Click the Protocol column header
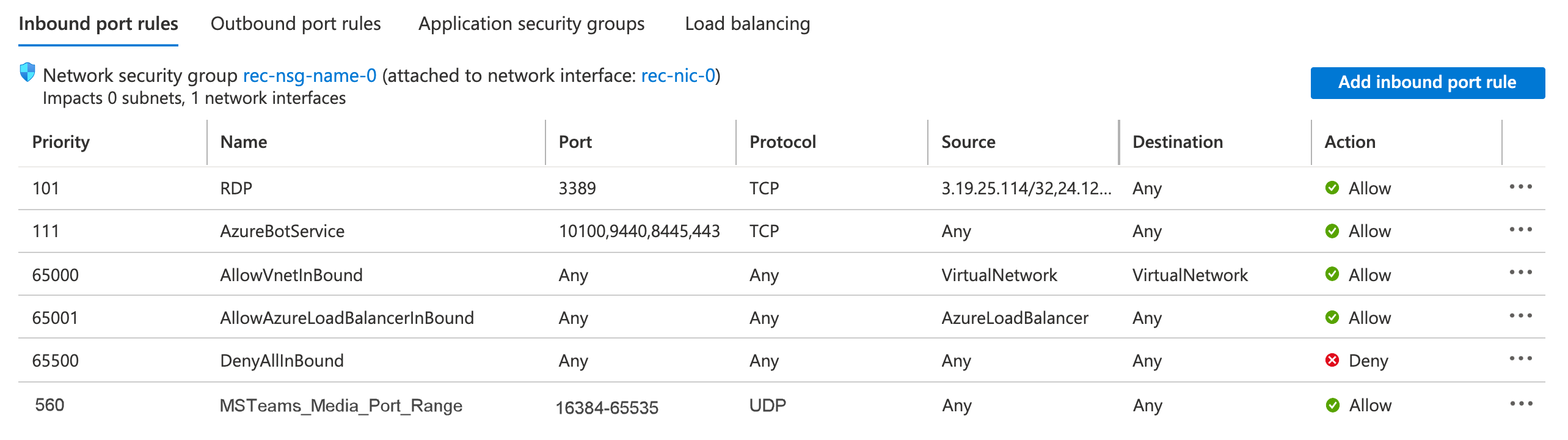 pos(782,142)
